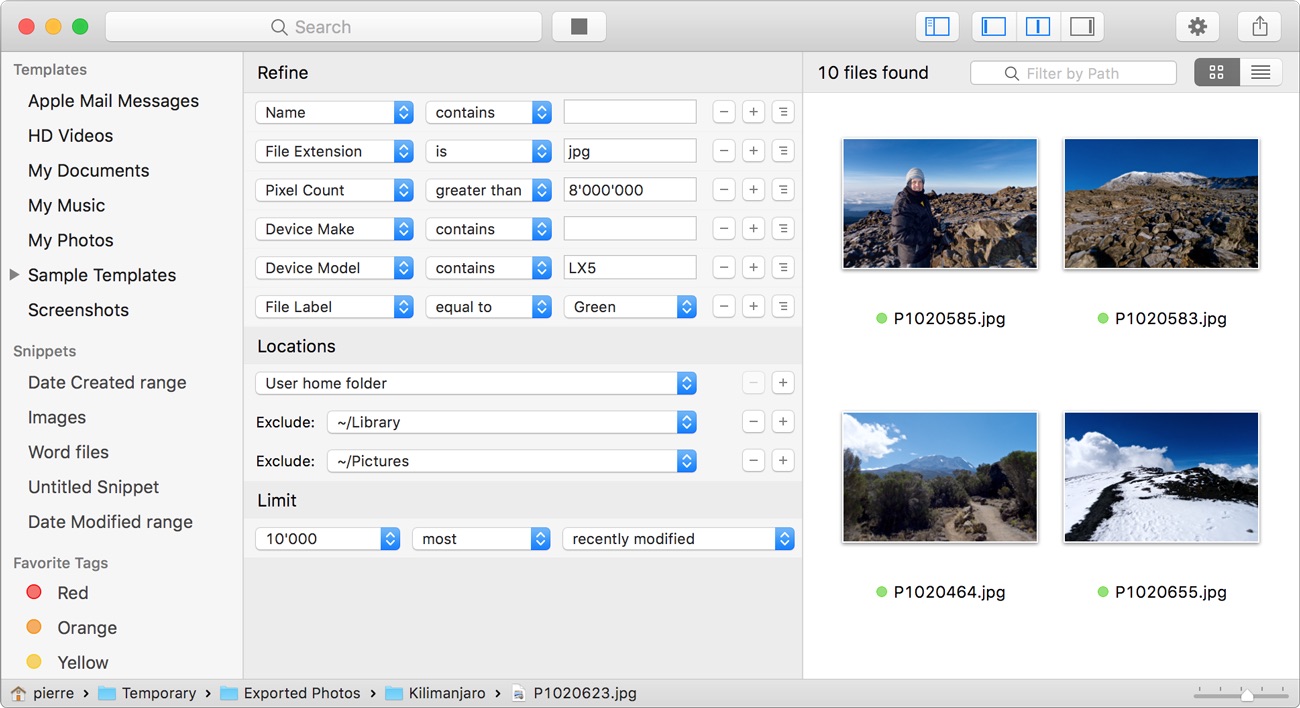The width and height of the screenshot is (1300, 708).
Task: Remove the Device Make criterion row
Action: click(x=724, y=229)
